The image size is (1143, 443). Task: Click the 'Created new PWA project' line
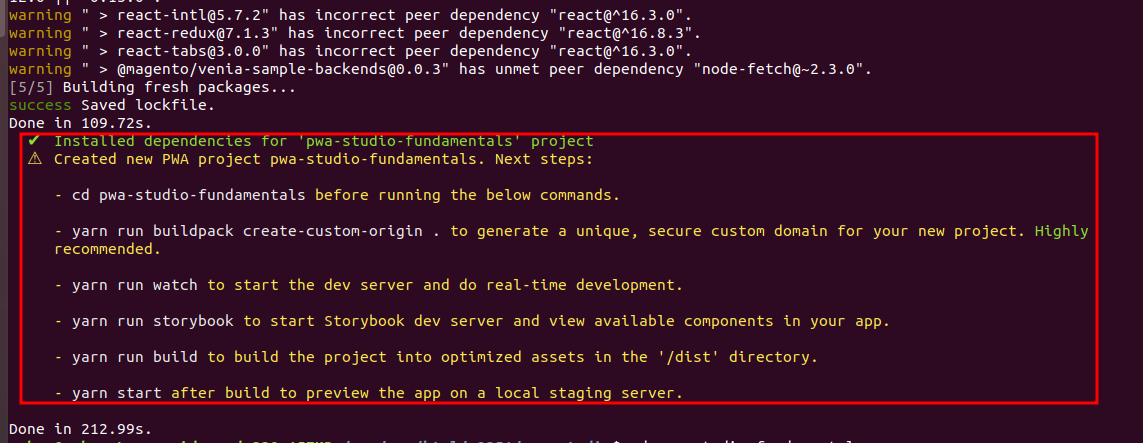click(324, 160)
